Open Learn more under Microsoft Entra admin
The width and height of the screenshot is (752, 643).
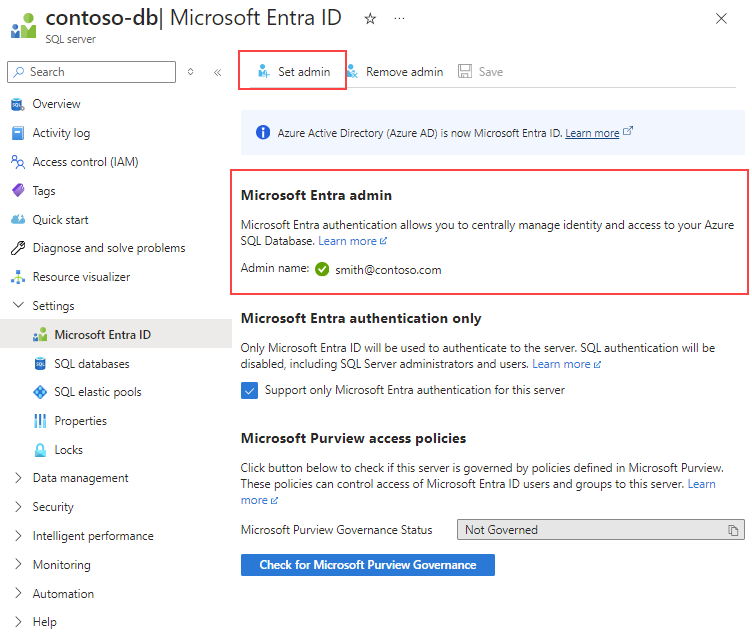coord(347,241)
